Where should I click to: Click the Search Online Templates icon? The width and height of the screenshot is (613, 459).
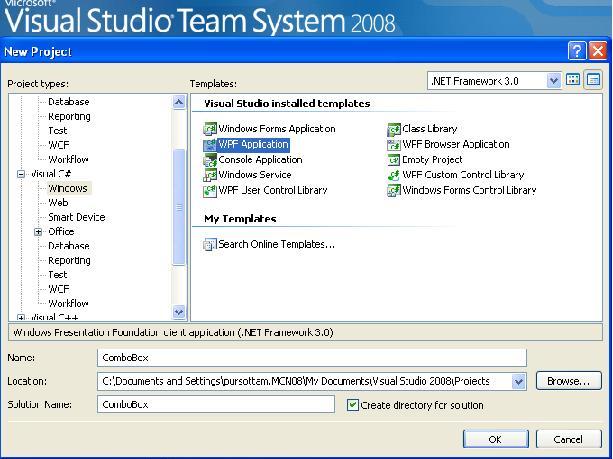210,244
